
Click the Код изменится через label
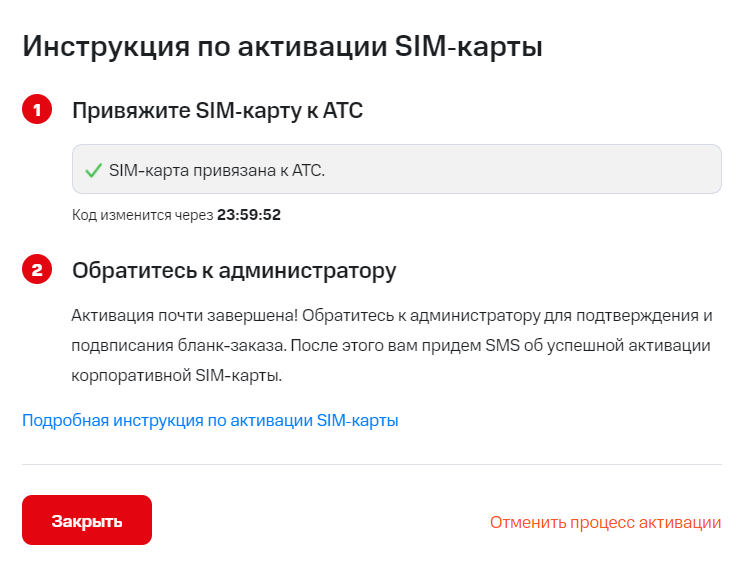point(143,215)
